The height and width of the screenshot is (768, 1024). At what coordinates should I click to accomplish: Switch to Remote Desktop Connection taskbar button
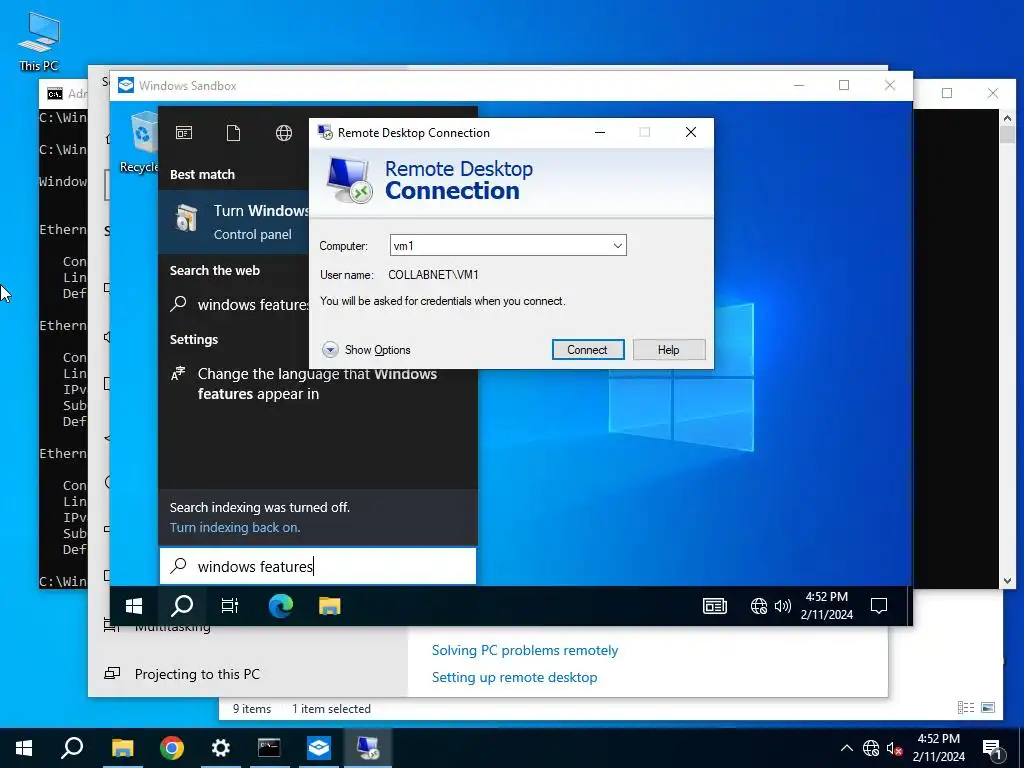click(x=368, y=748)
